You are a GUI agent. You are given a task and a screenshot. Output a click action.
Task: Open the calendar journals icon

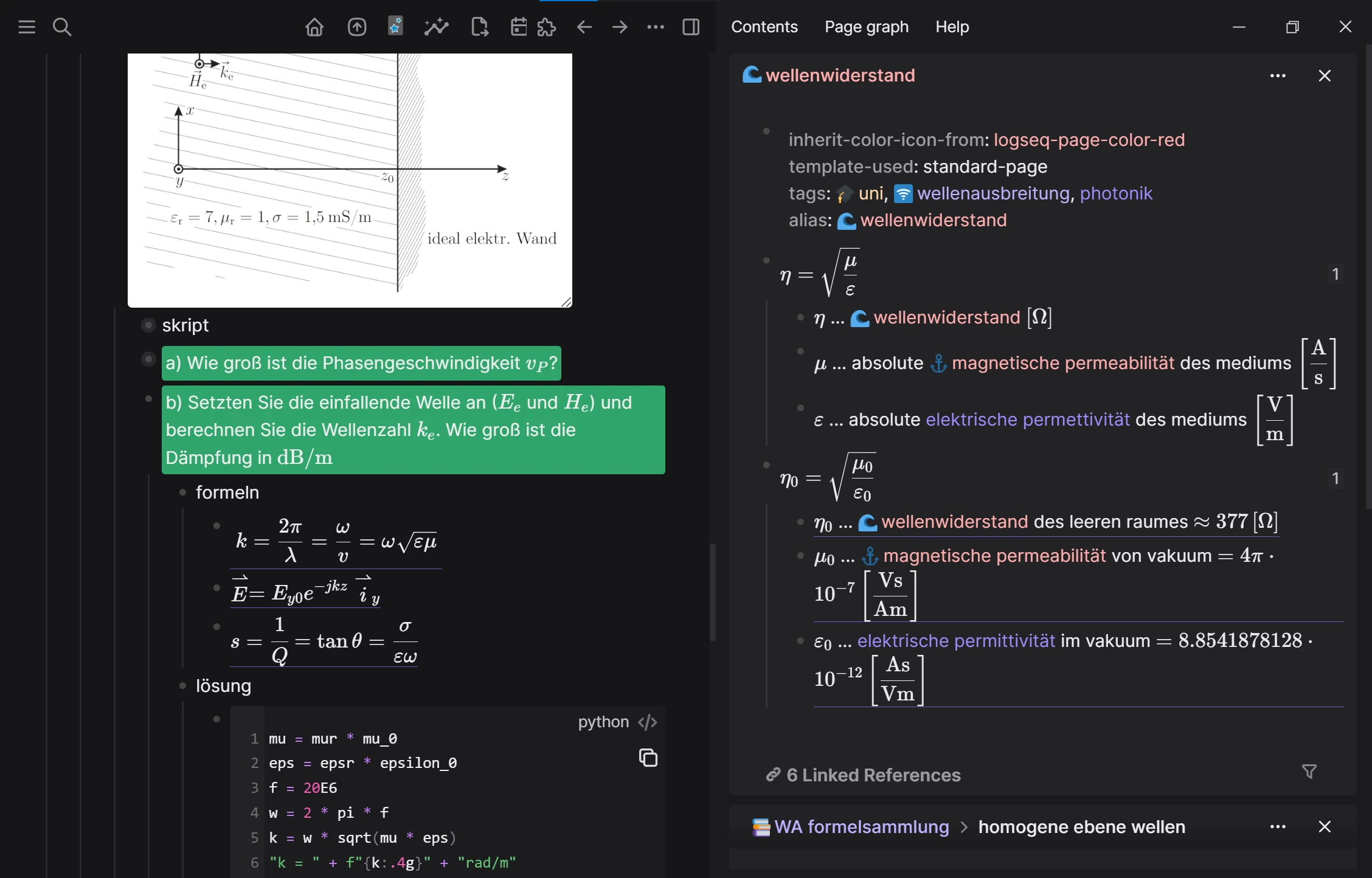[518, 27]
